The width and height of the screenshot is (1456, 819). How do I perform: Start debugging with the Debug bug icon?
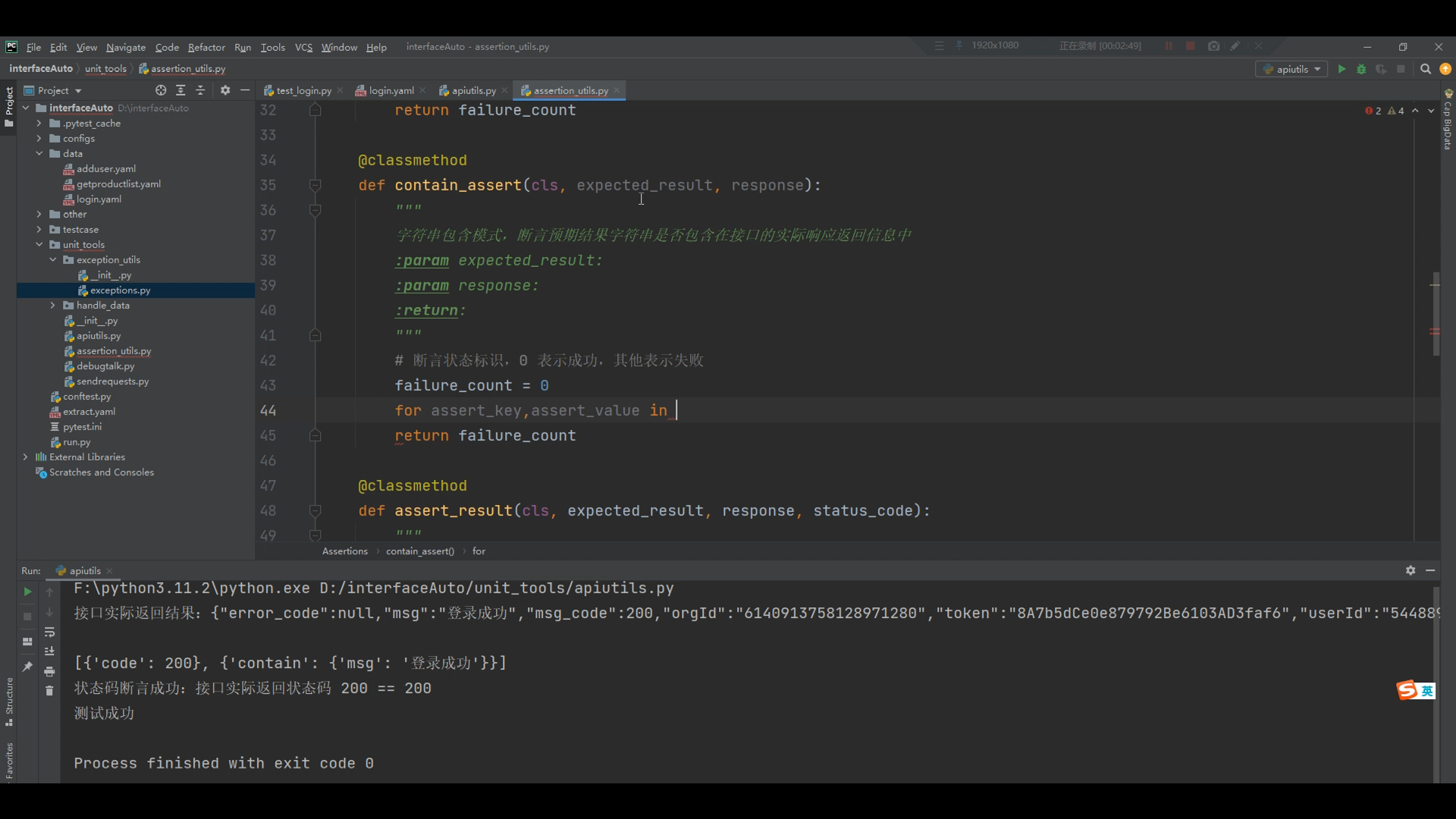pos(1361,69)
